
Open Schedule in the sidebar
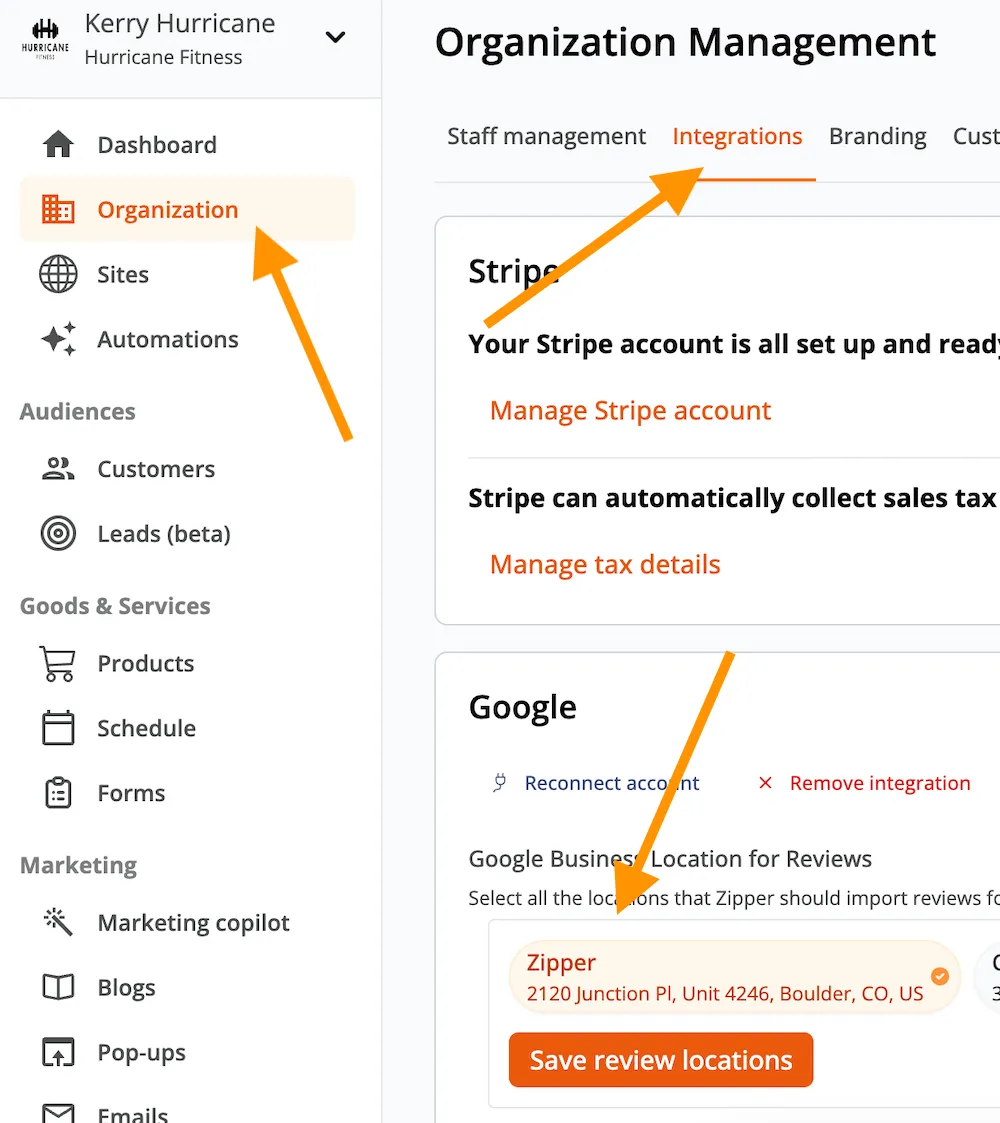(x=146, y=728)
